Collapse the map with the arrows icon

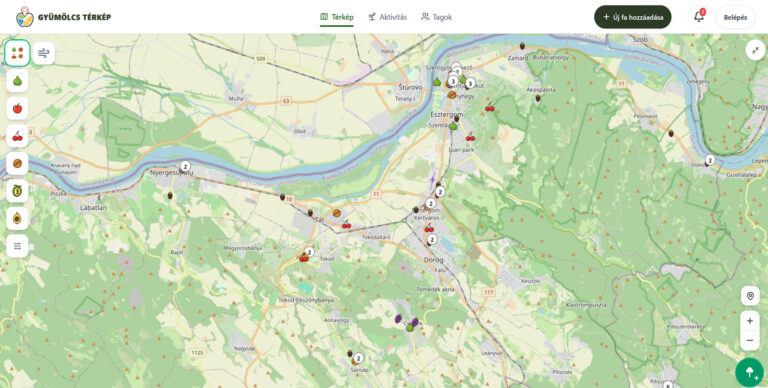[756, 50]
